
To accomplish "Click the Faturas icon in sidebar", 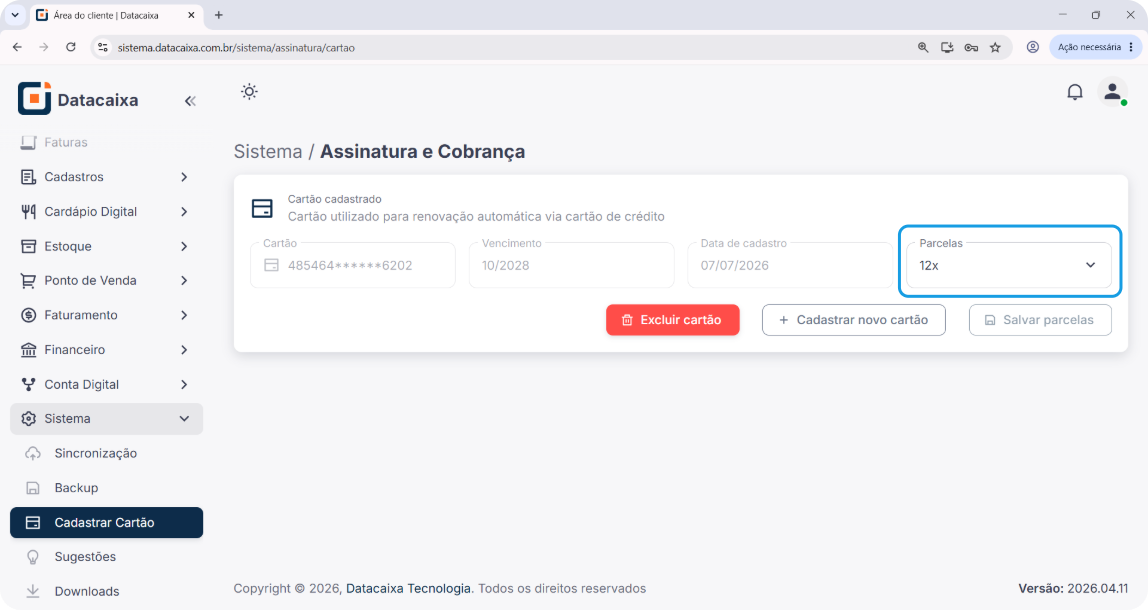I will point(28,142).
